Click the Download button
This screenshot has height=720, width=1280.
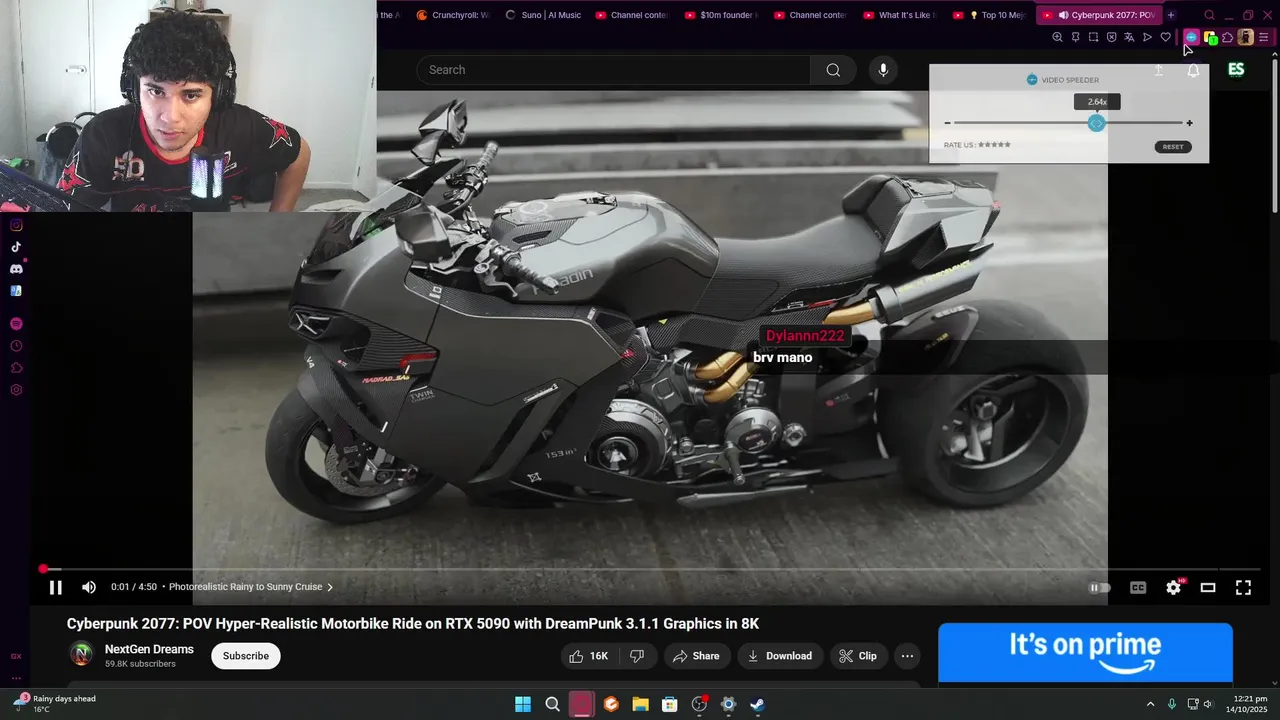[x=780, y=656]
